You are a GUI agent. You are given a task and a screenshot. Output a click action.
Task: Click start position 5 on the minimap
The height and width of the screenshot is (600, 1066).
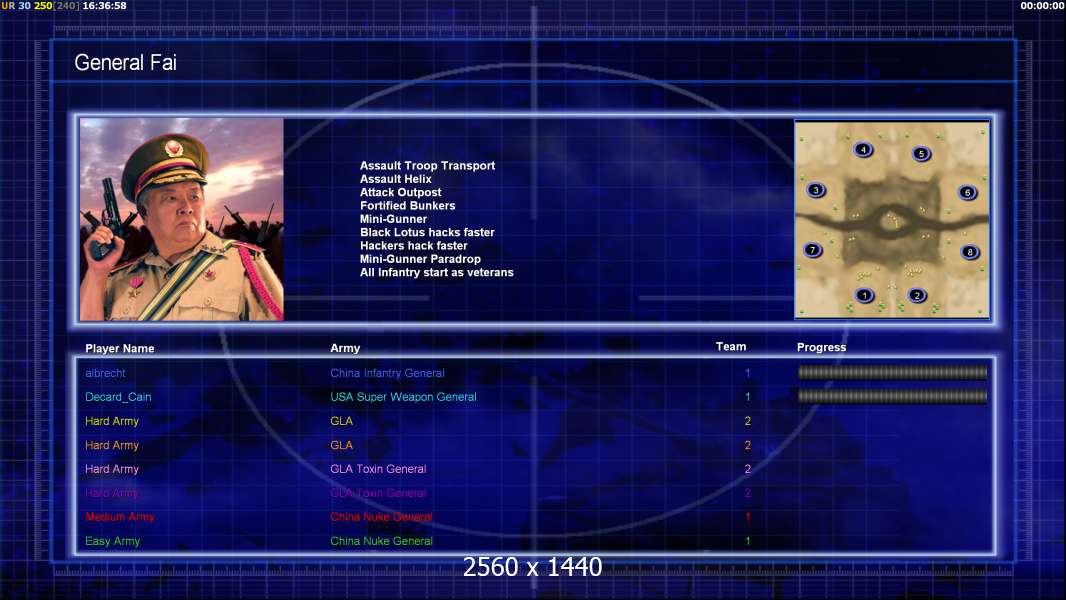(921, 154)
